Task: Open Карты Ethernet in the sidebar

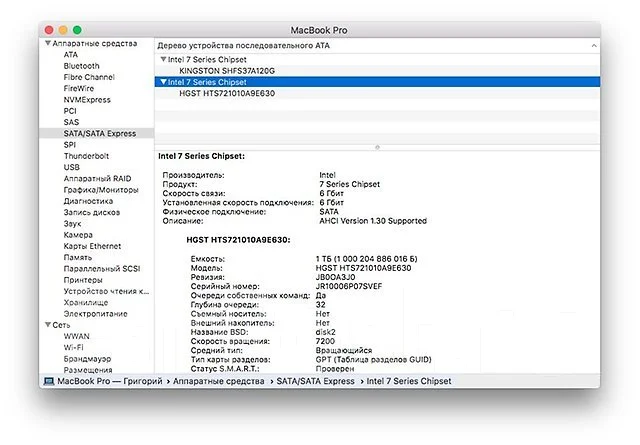Action: pyautogui.click(x=92, y=246)
